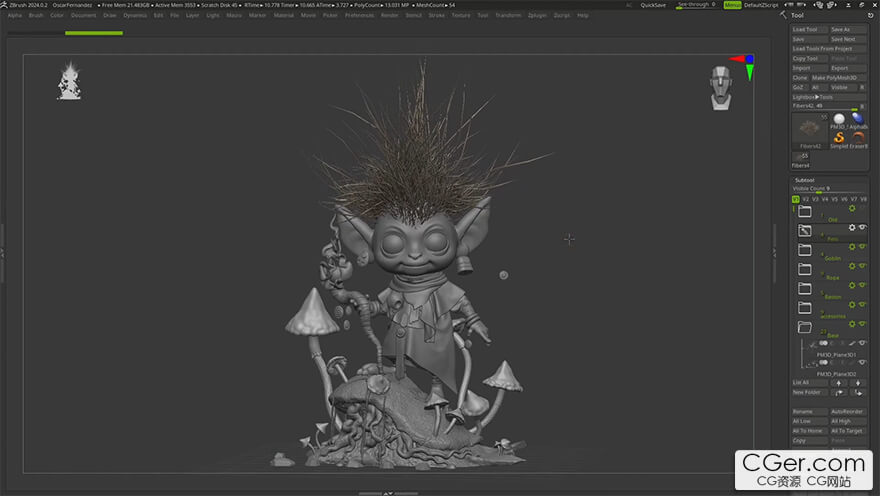Screen dimensions: 880x496
Task: Select subtool visibility set V2
Action: point(805,199)
